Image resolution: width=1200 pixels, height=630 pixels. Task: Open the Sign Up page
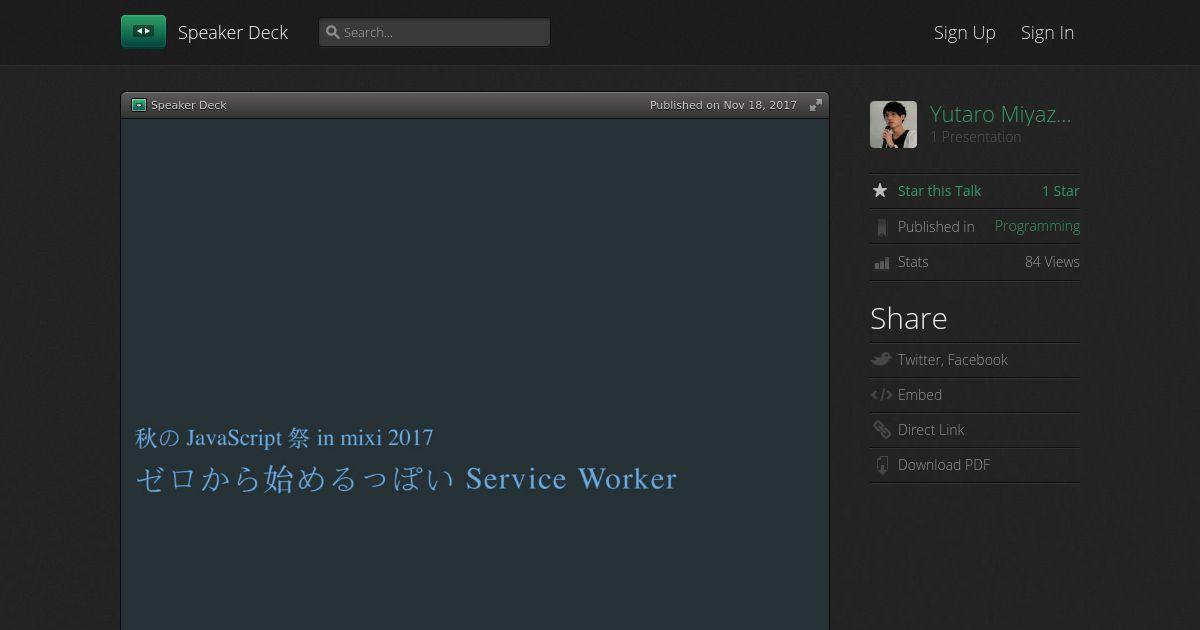click(x=965, y=32)
